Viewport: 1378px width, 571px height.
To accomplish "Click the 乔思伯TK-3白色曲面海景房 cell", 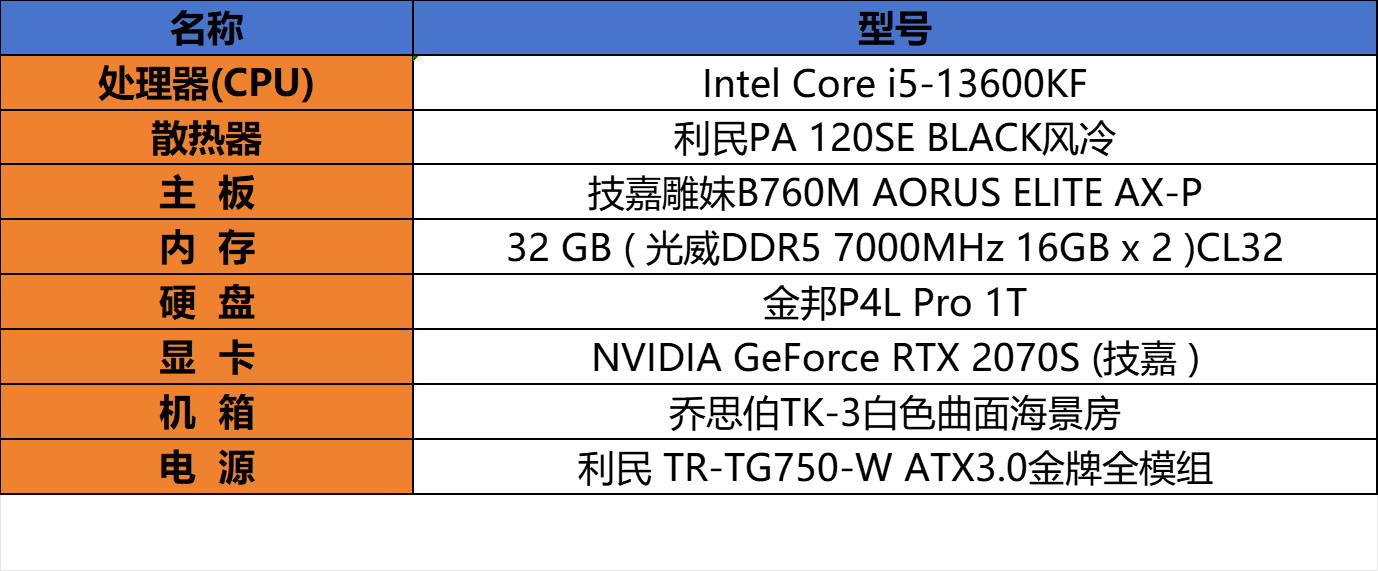I will point(894,413).
